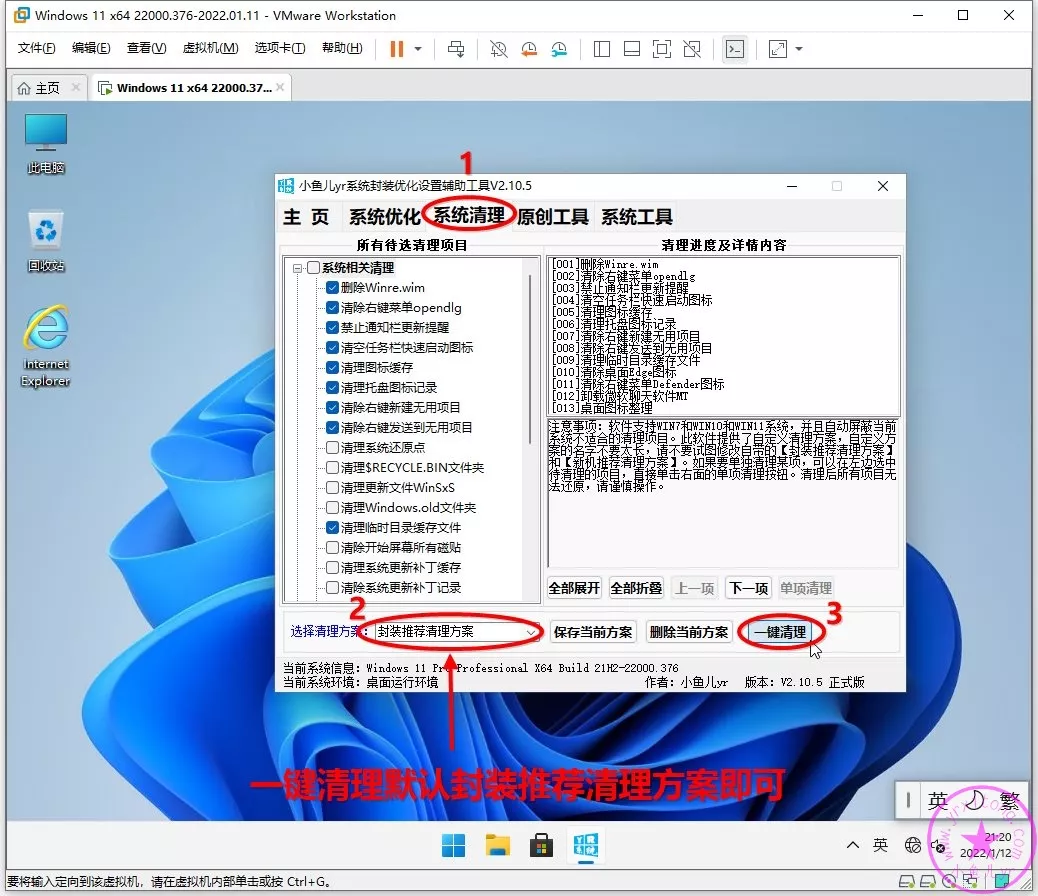The width and height of the screenshot is (1038, 896).
Task: Click the Windows Start button on taskbar
Action: (x=454, y=846)
